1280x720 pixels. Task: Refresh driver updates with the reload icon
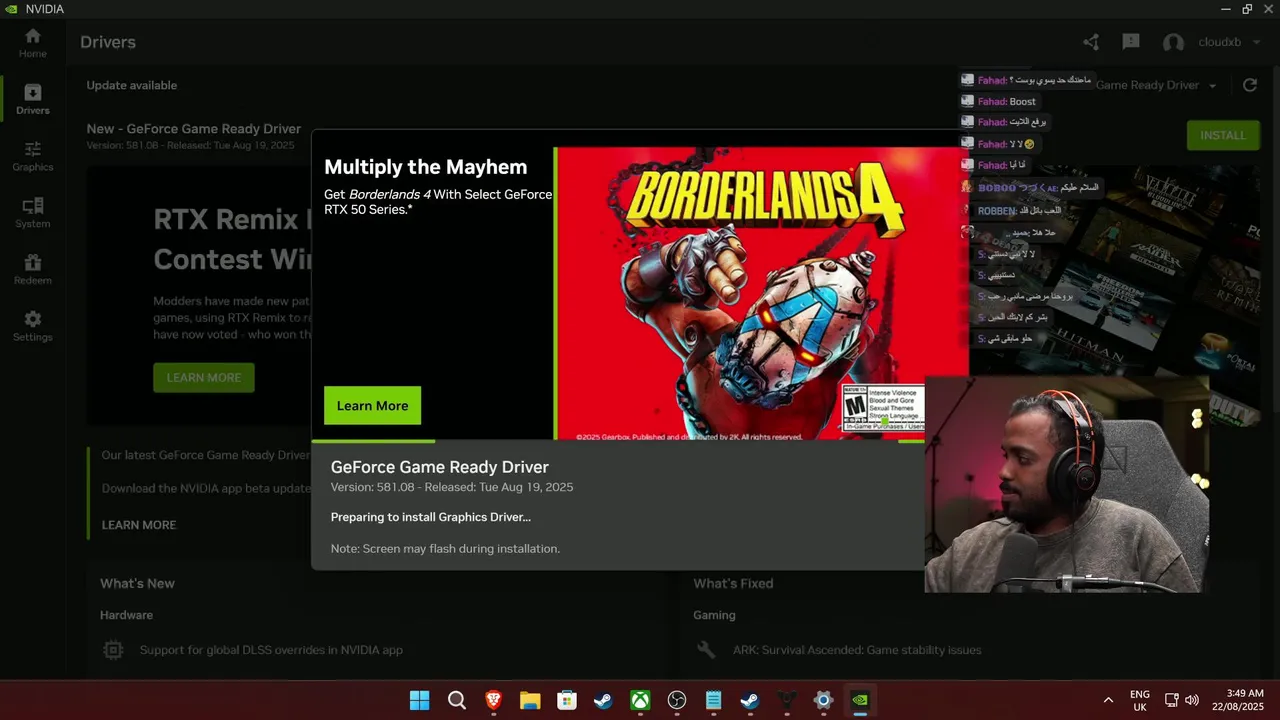[1249, 85]
